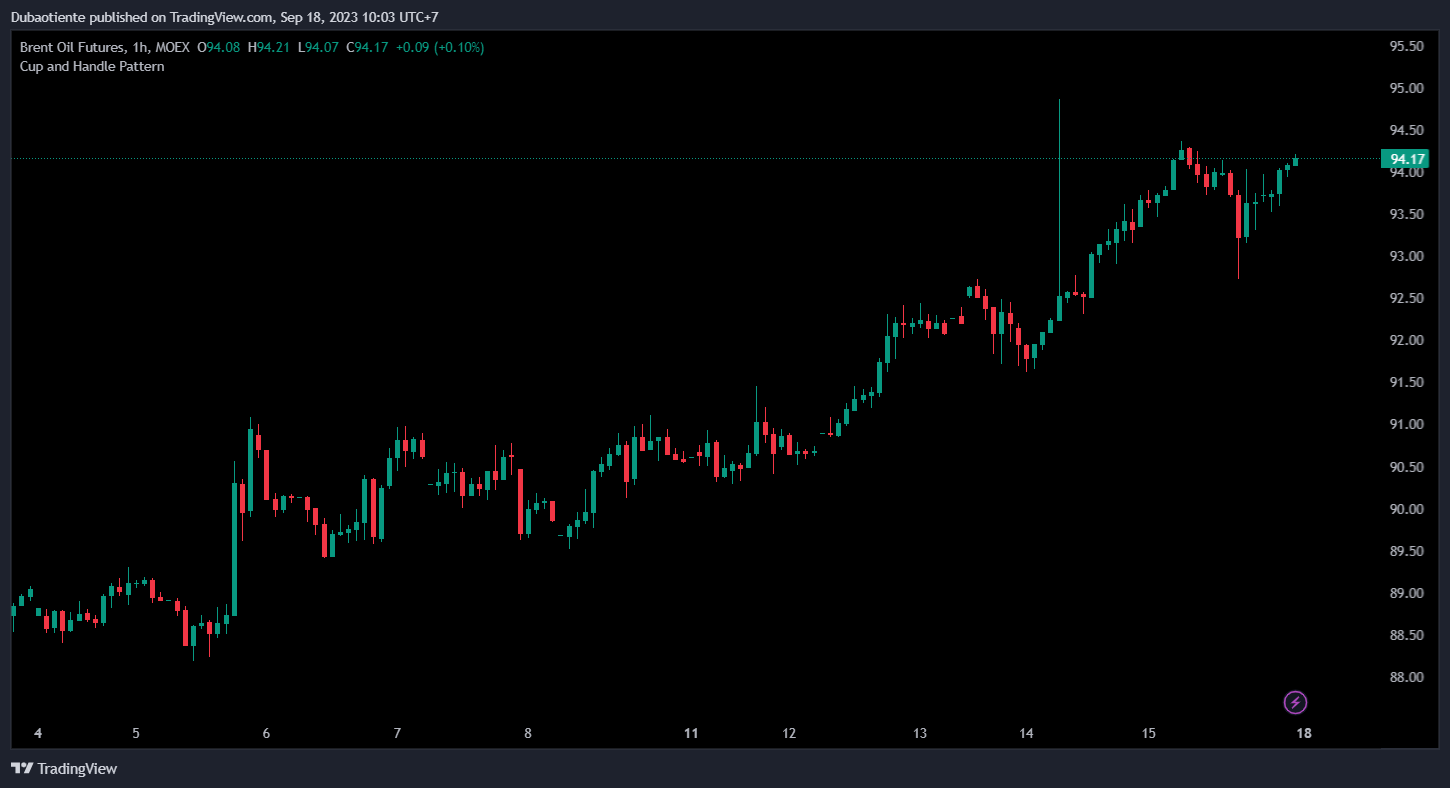This screenshot has height=788, width=1450.
Task: Click date marker 6 on the time axis
Action: tap(266, 733)
